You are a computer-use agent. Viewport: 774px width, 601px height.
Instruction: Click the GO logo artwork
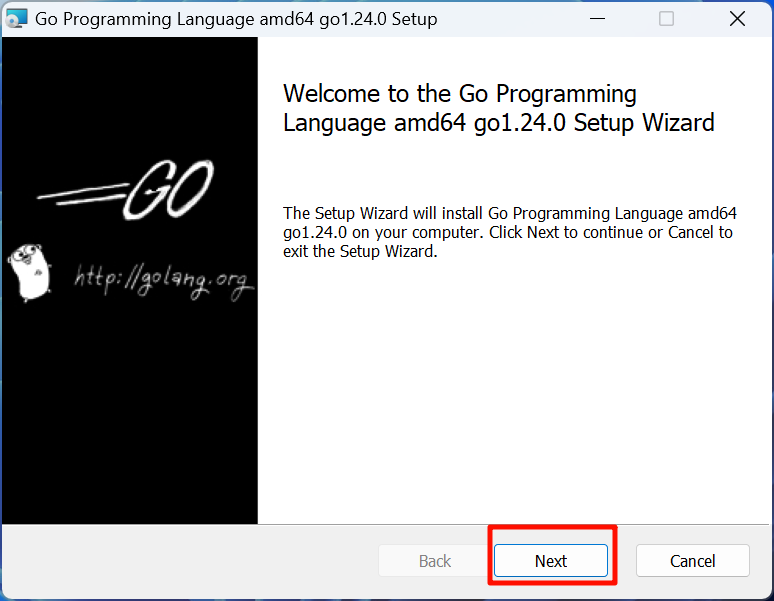coord(126,189)
